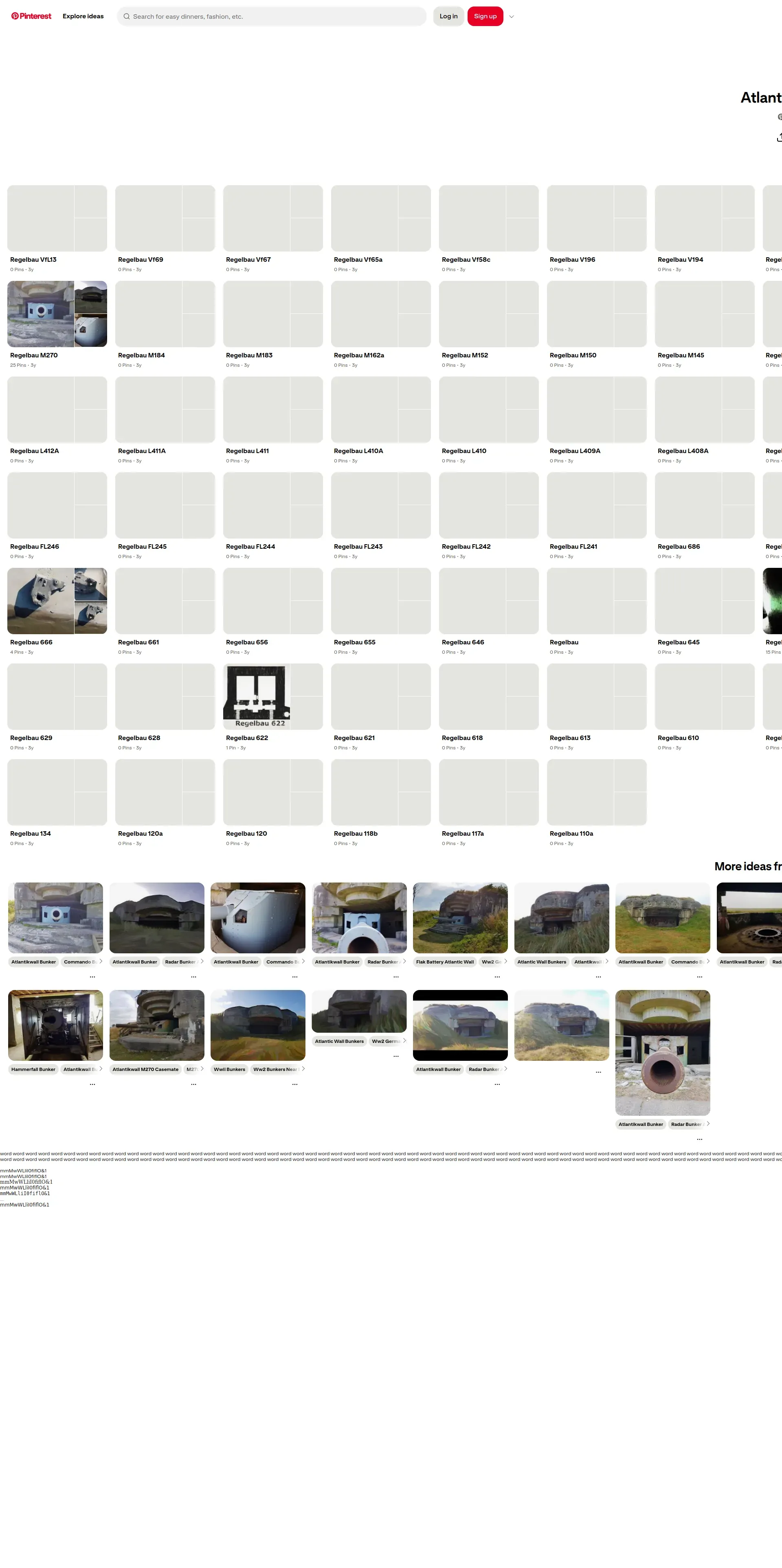Select the Atlantikwall M270 Casemate tag

[145, 1069]
